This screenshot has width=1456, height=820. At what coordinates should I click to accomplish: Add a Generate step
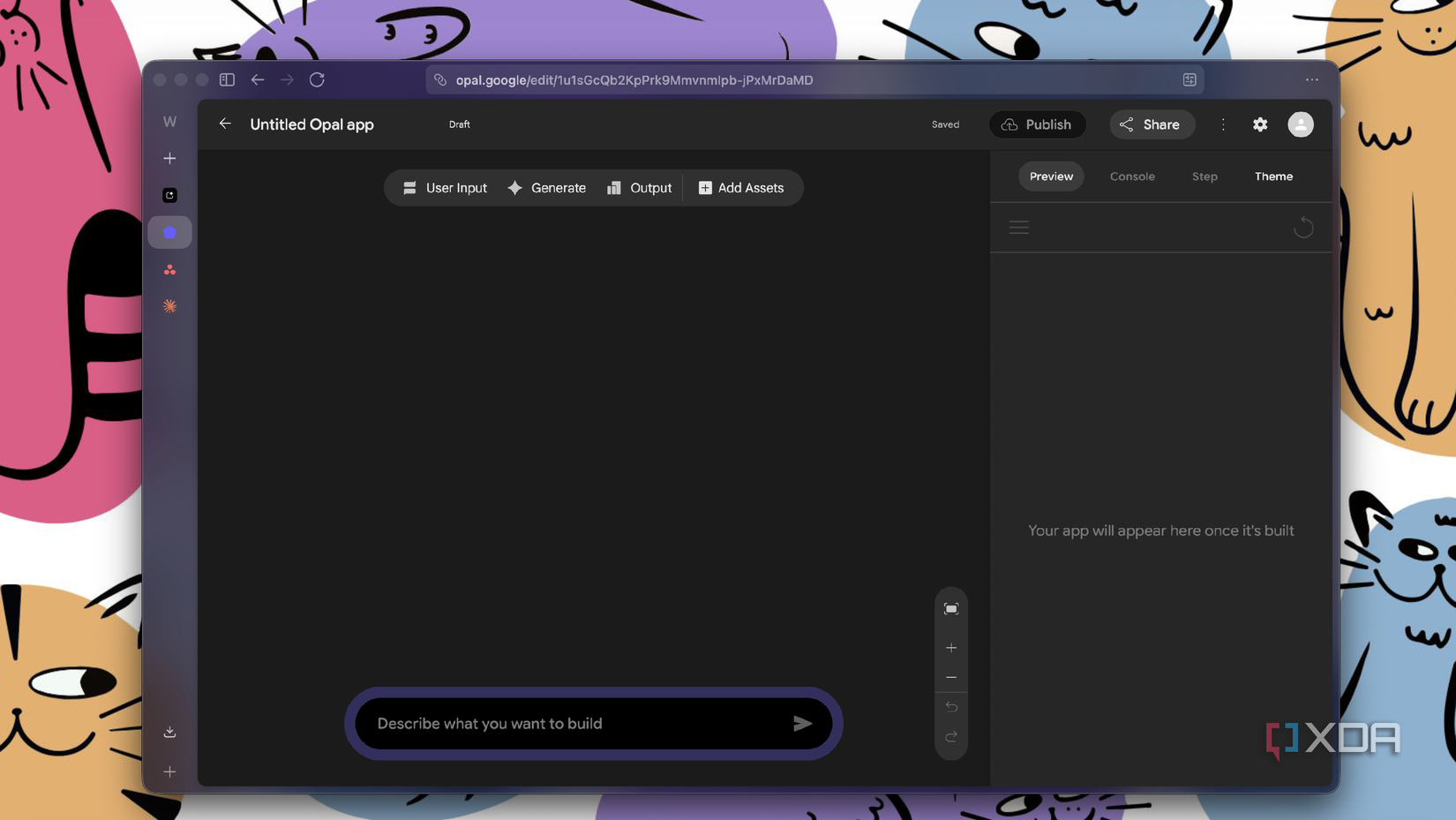(x=547, y=188)
